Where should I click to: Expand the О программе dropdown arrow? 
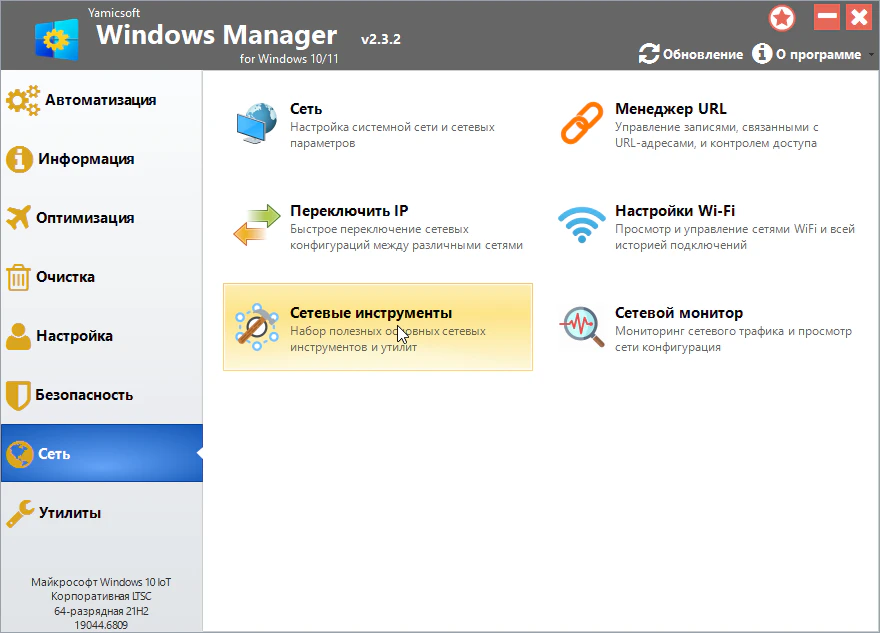(x=870, y=55)
